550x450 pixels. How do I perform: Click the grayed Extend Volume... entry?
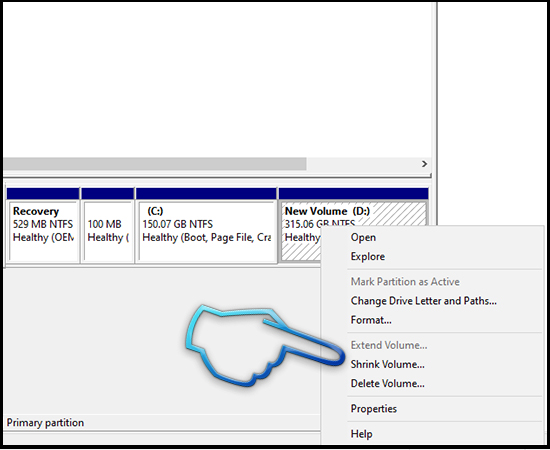pos(389,345)
